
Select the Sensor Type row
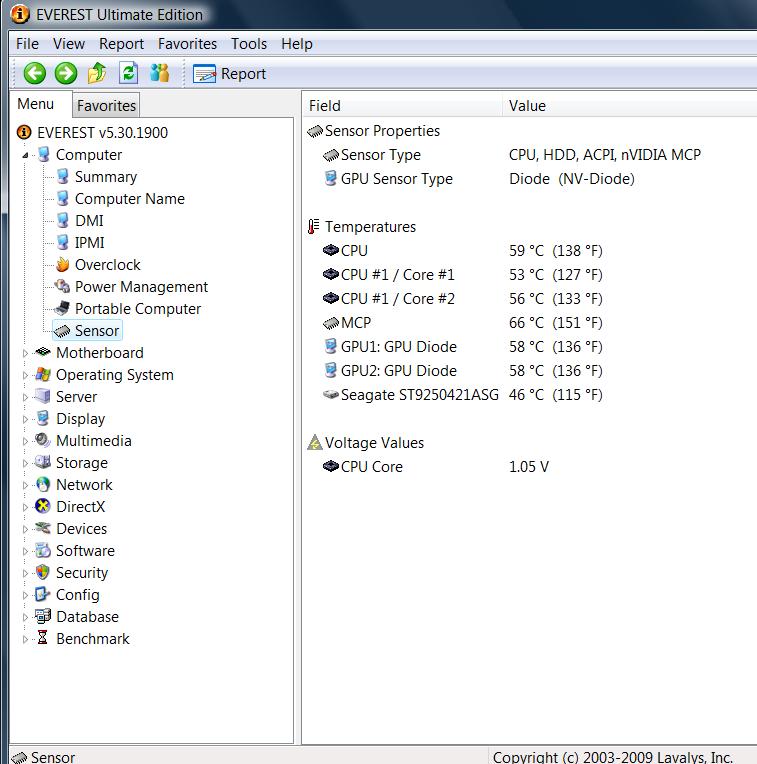pyautogui.click(x=511, y=155)
